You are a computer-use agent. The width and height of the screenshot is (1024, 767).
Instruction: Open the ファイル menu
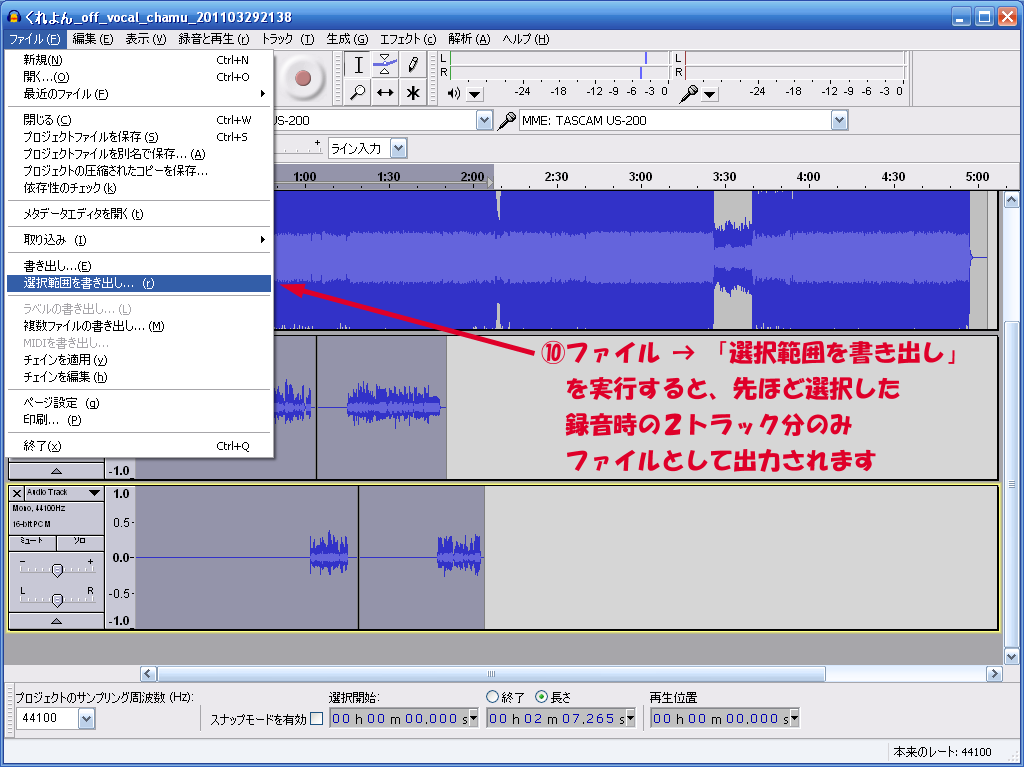(x=35, y=39)
